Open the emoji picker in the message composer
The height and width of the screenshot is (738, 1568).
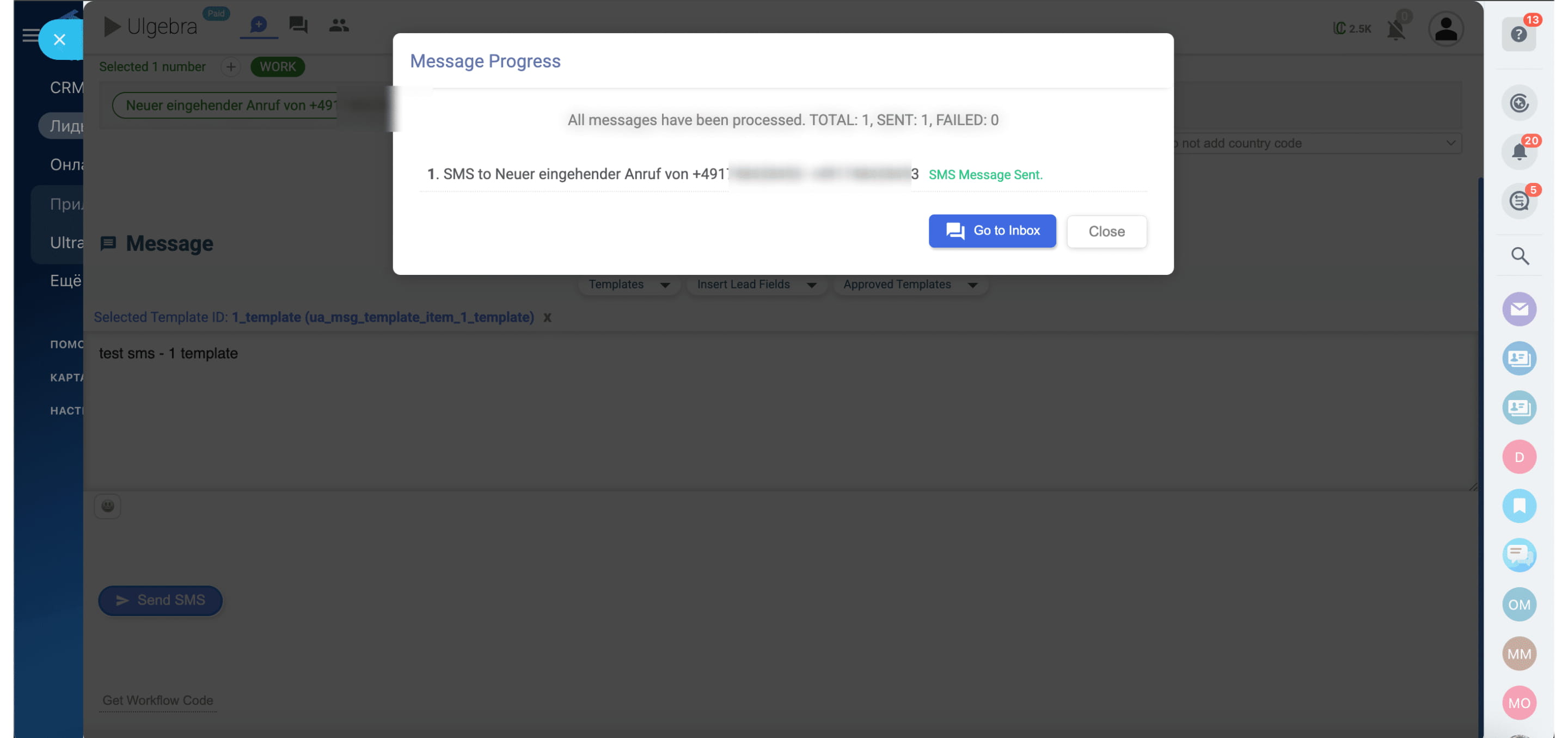[x=108, y=506]
